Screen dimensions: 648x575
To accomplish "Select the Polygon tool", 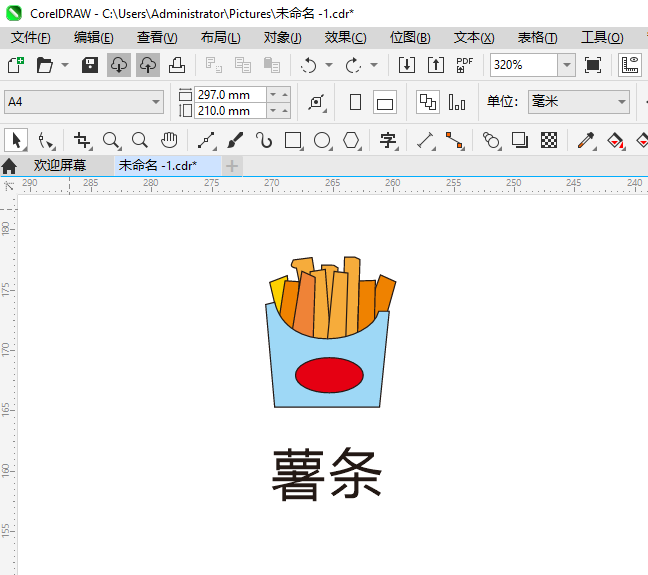I will [352, 141].
